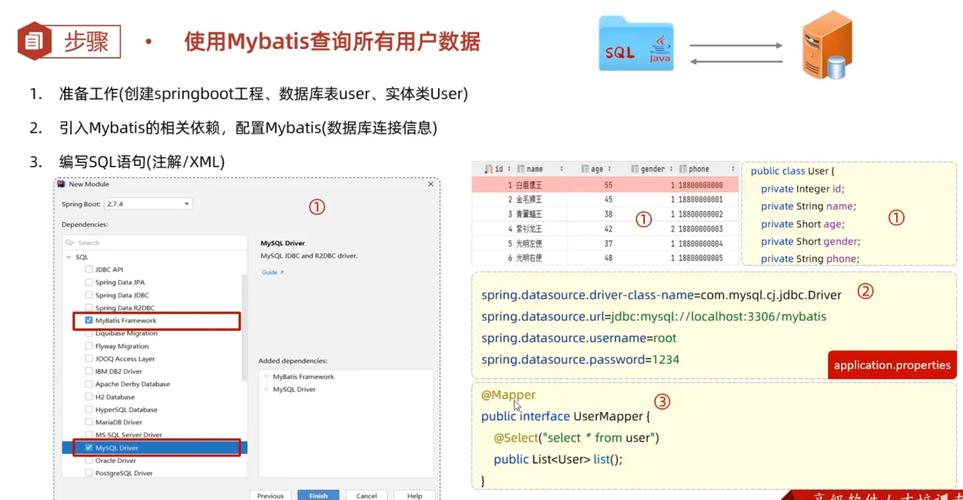Check the Flyway Migration dependency

click(x=89, y=346)
